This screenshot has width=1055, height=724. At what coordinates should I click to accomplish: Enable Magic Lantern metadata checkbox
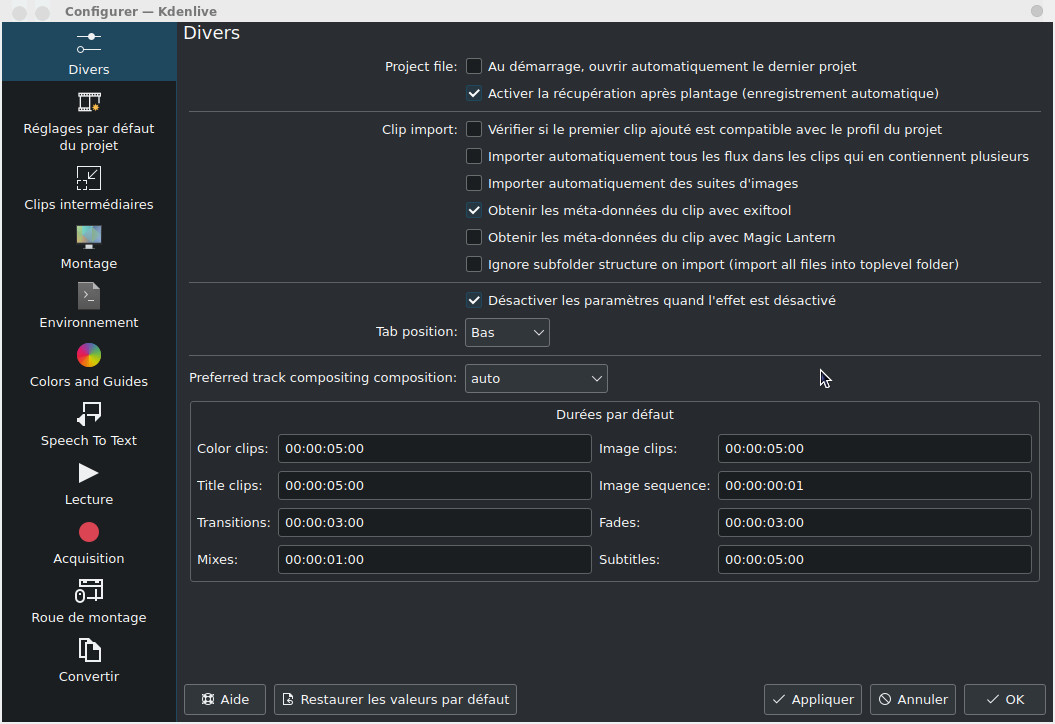474,238
